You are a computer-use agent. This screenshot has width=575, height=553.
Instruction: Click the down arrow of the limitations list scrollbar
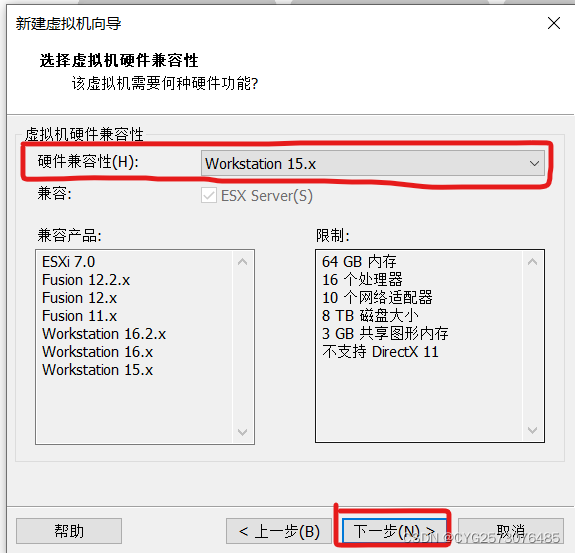click(532, 430)
